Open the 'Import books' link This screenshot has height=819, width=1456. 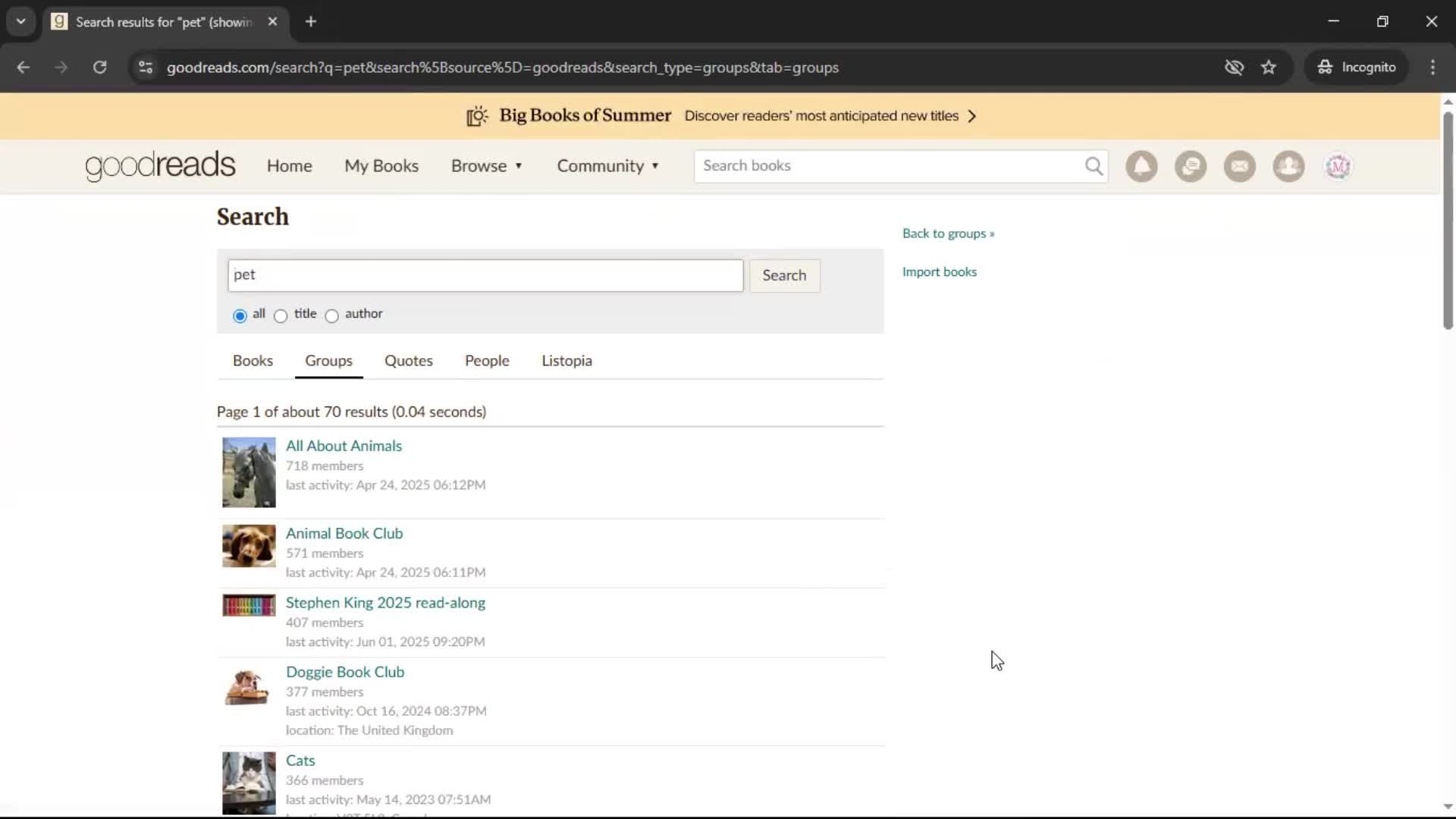[x=940, y=271]
